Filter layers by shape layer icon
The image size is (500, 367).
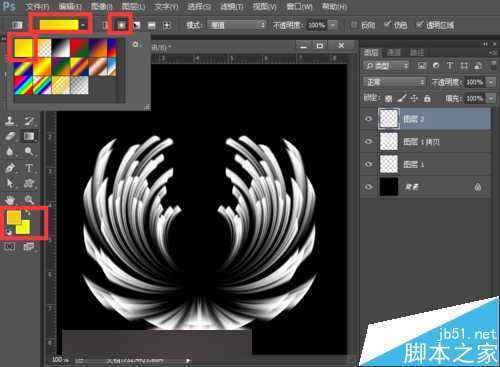[x=464, y=66]
